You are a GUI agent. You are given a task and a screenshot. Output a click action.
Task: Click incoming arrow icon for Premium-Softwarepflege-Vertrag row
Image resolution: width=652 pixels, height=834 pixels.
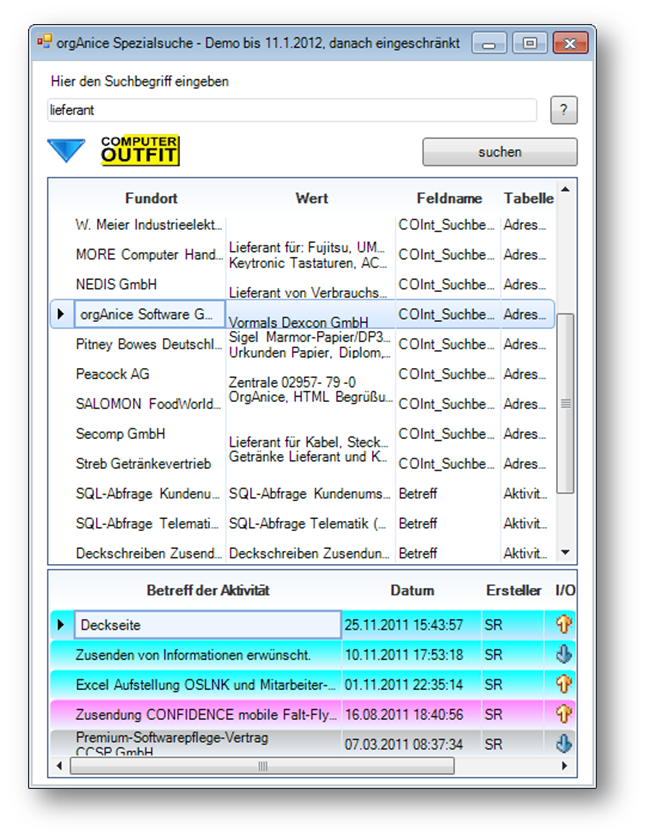(564, 744)
